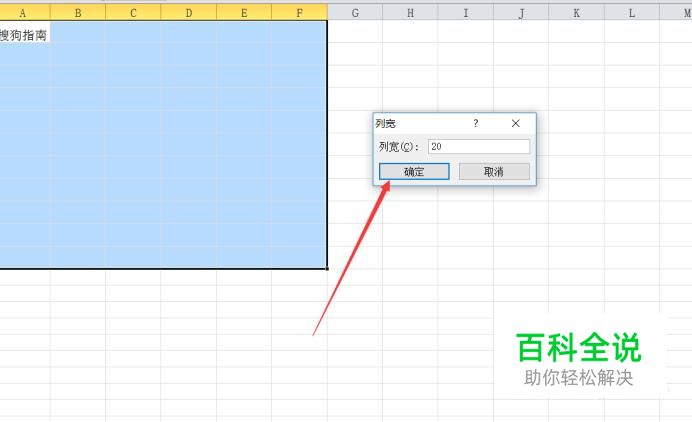Select column B header
Viewport: 692px width, 422px height.
coord(78,13)
